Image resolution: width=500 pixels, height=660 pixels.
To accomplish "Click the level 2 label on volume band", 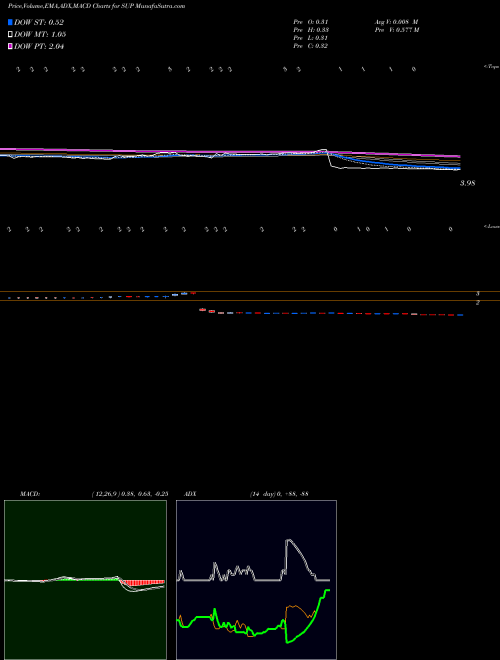I will [x=478, y=303].
